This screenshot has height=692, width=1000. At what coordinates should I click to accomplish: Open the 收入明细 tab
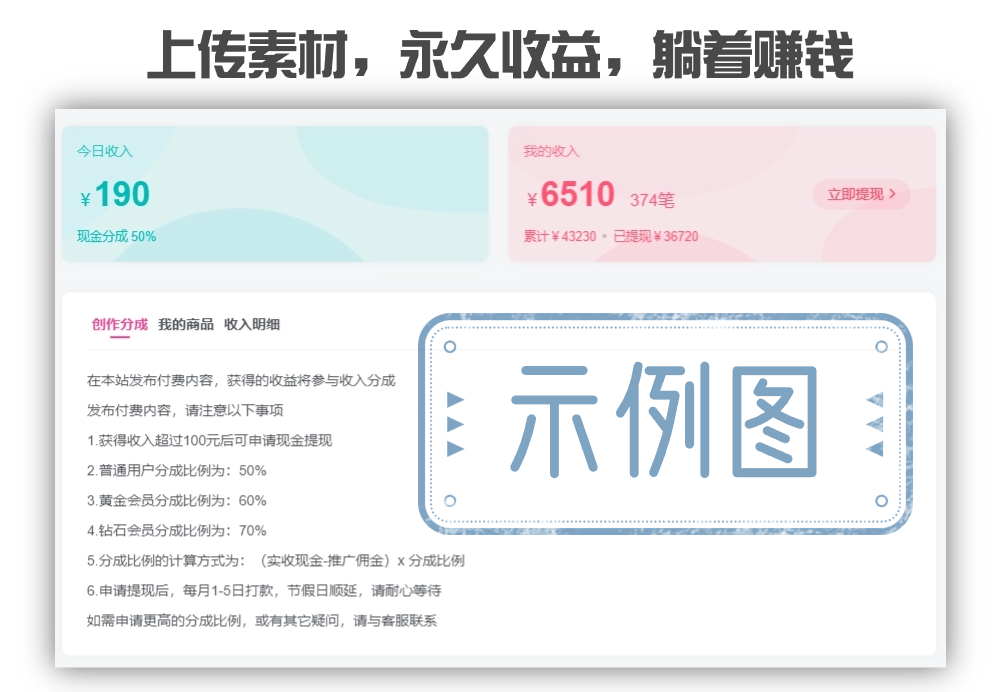point(251,323)
